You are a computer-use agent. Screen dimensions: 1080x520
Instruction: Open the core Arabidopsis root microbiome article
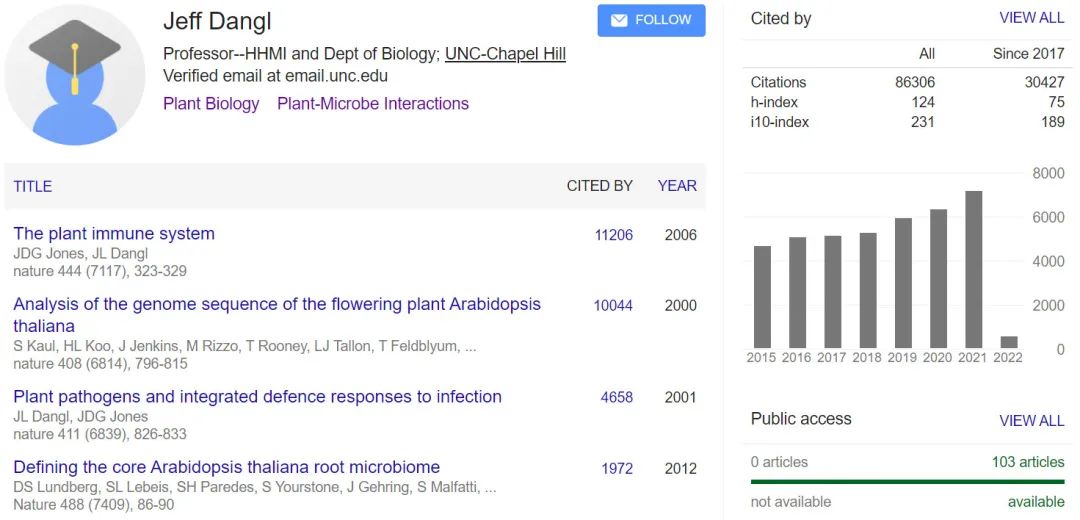[226, 467]
